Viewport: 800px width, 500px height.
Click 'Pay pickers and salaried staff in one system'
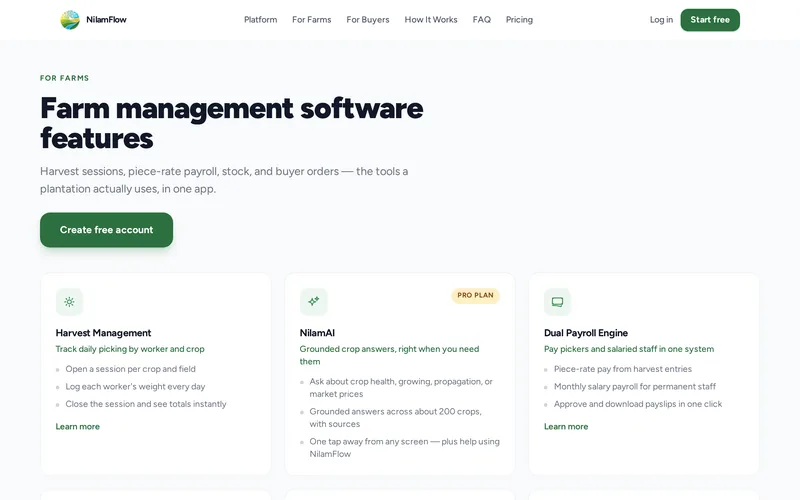coord(629,349)
